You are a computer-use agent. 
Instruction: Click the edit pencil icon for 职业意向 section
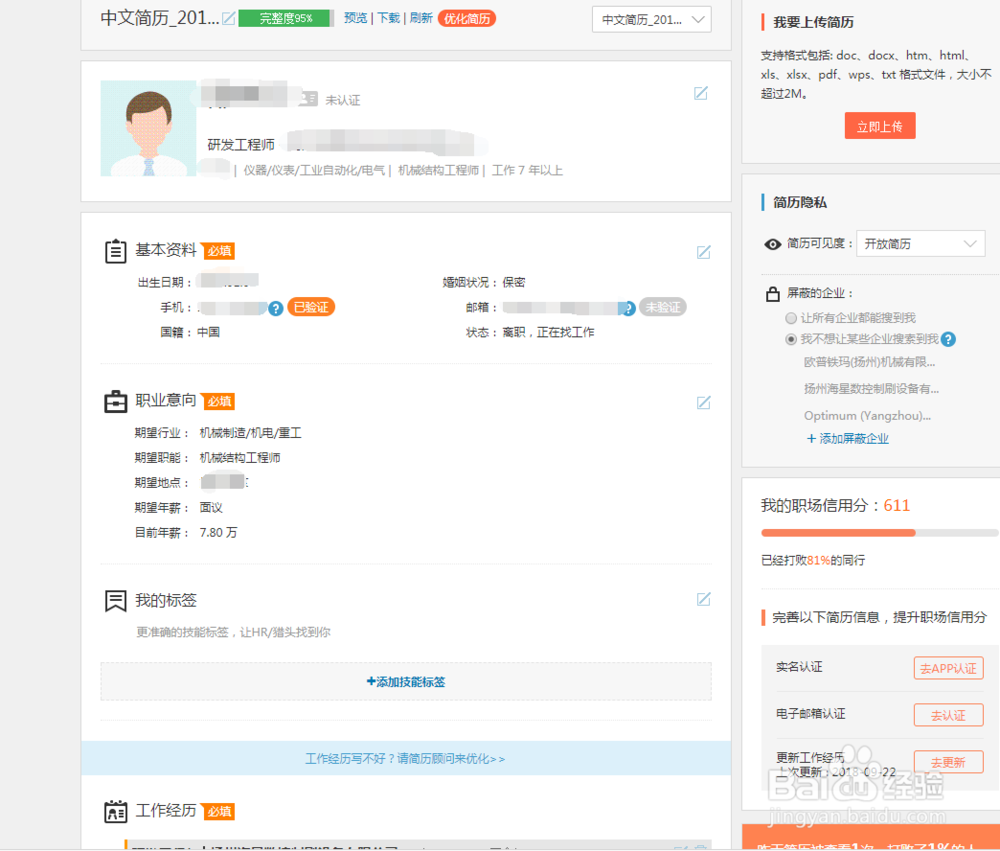(x=703, y=403)
